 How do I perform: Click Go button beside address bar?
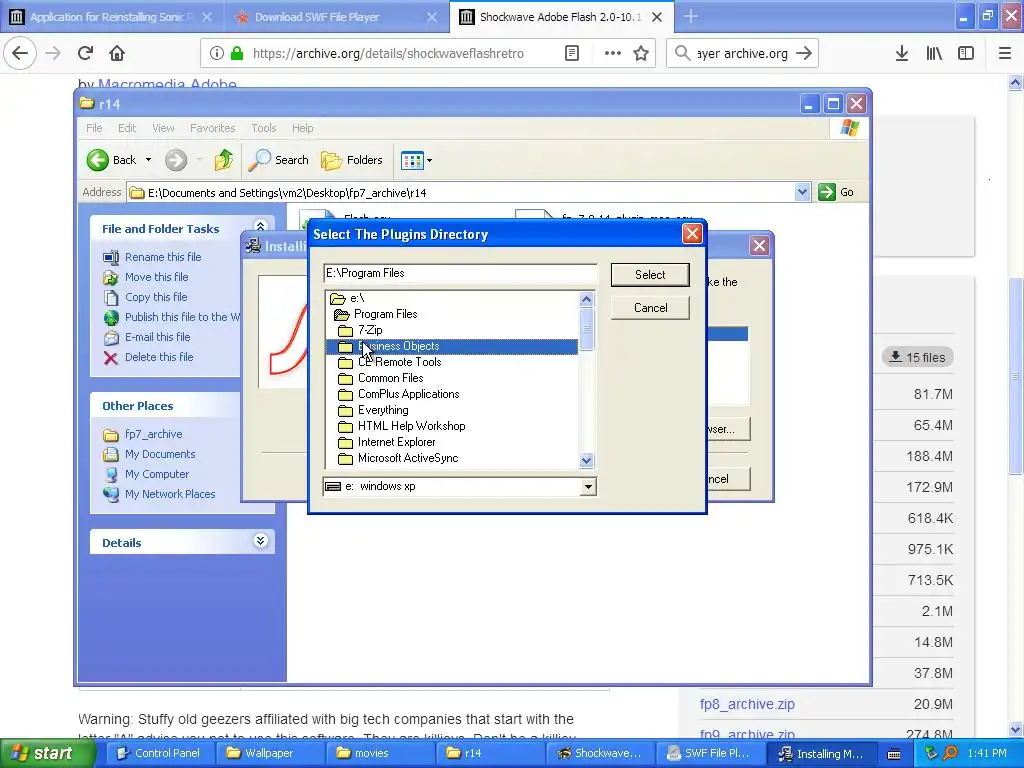coord(837,192)
